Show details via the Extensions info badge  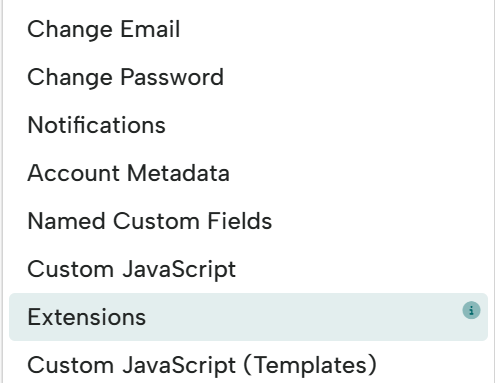[471, 310]
